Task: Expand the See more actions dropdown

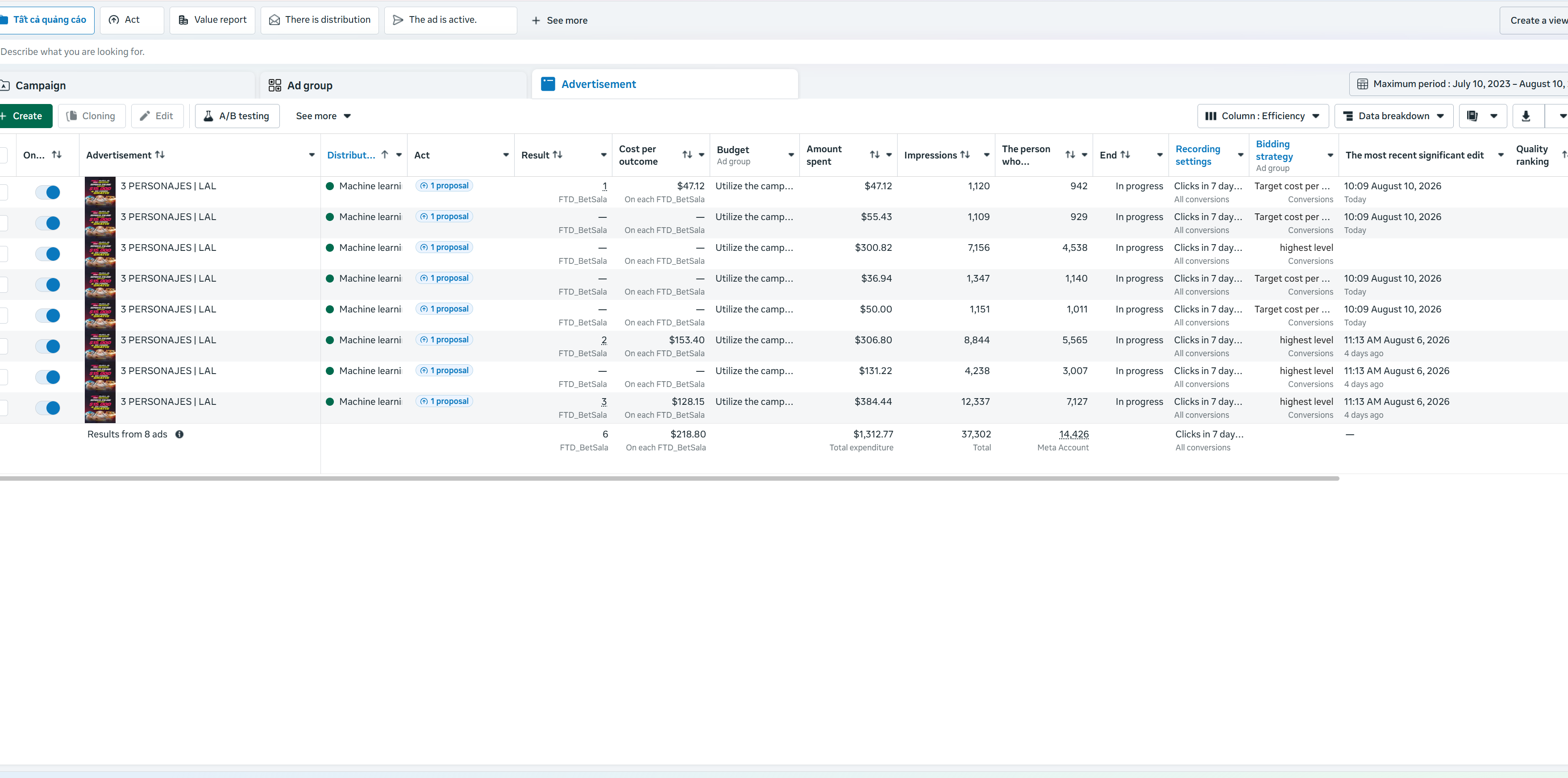Action: [x=323, y=116]
